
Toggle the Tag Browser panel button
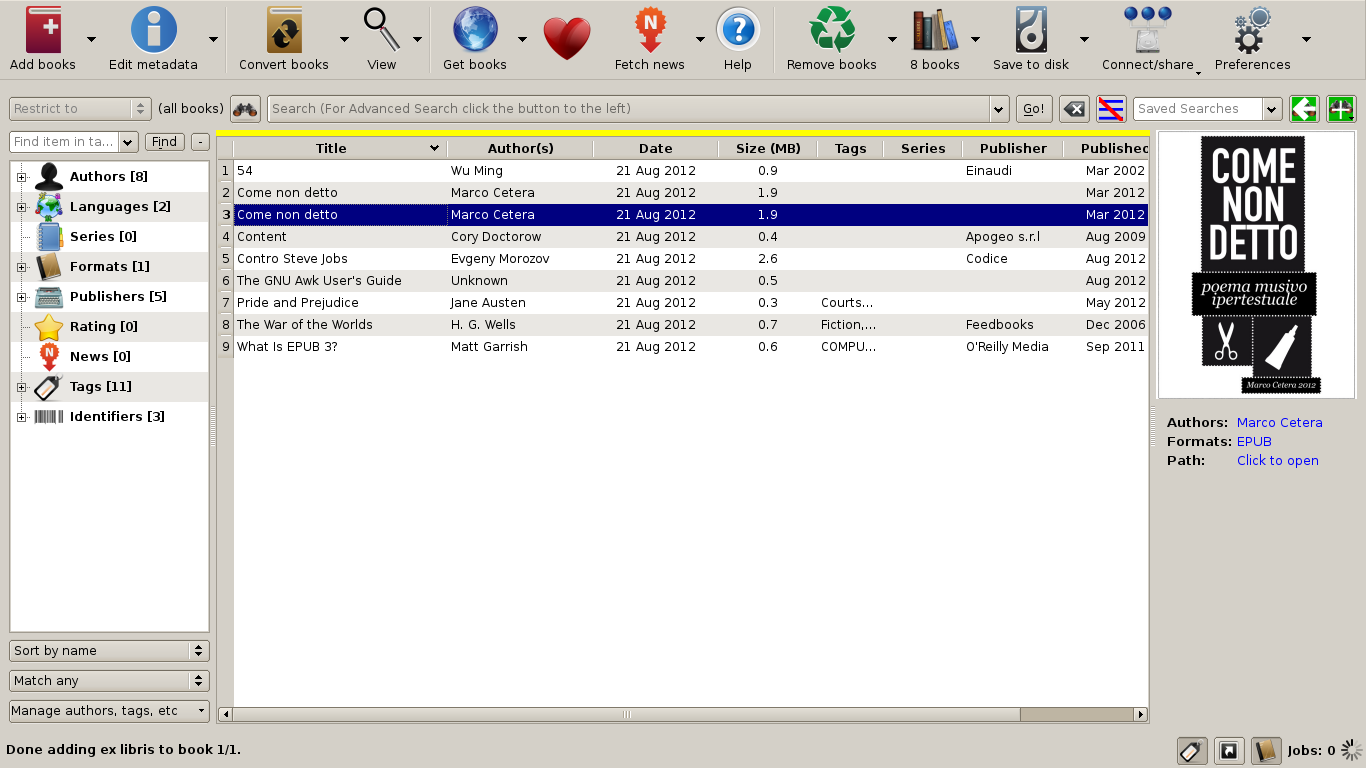(1191, 750)
